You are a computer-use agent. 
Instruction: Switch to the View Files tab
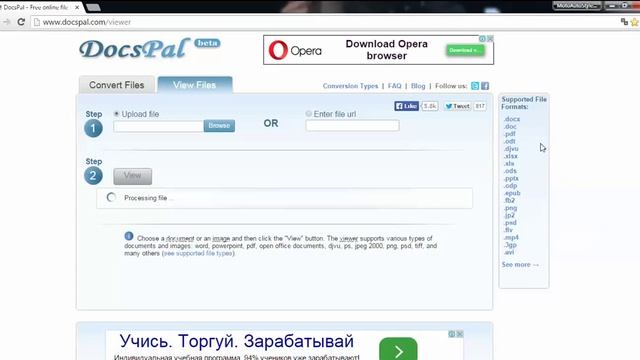tap(195, 85)
